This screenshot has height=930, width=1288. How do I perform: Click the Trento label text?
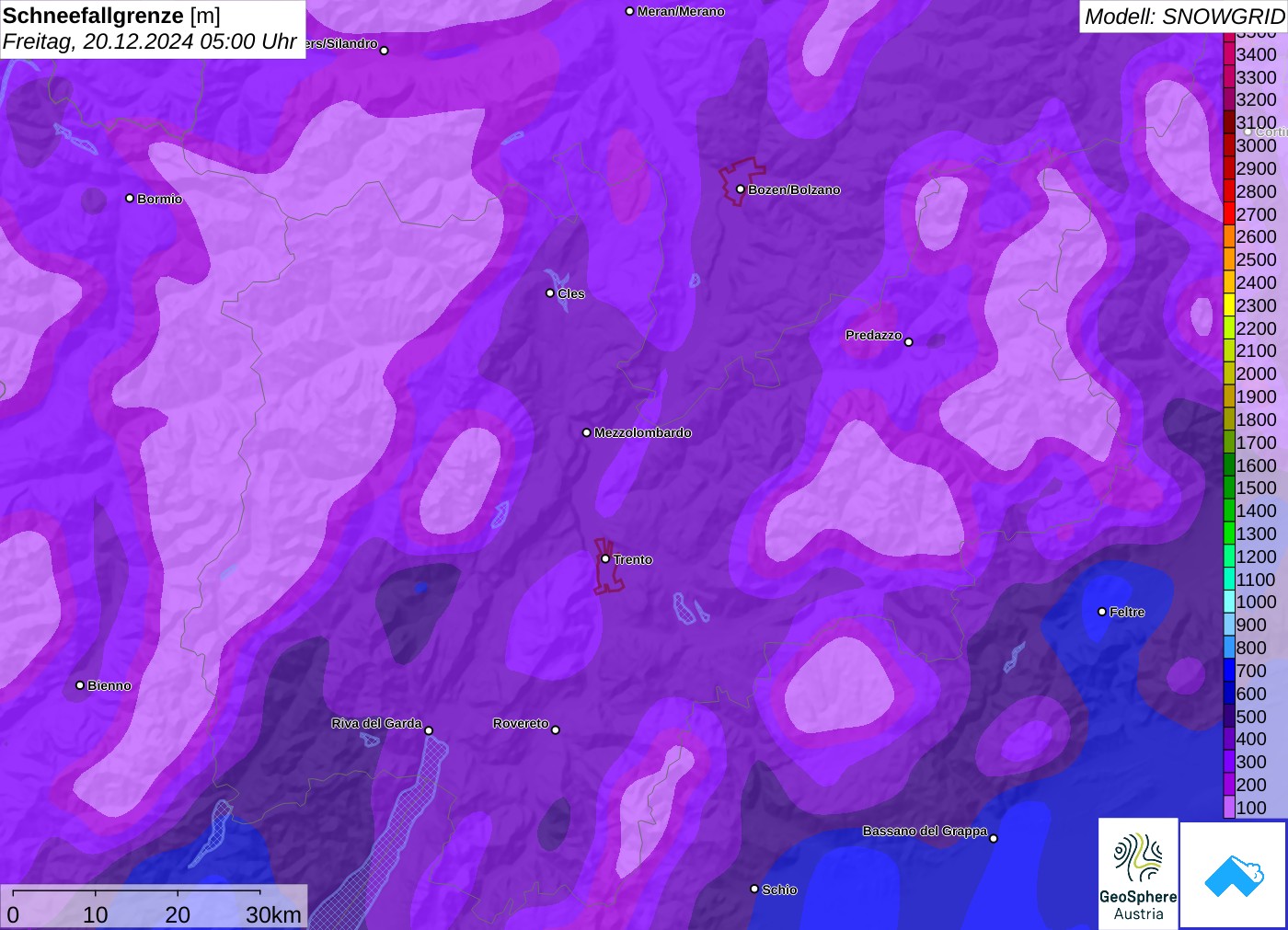[x=633, y=559]
